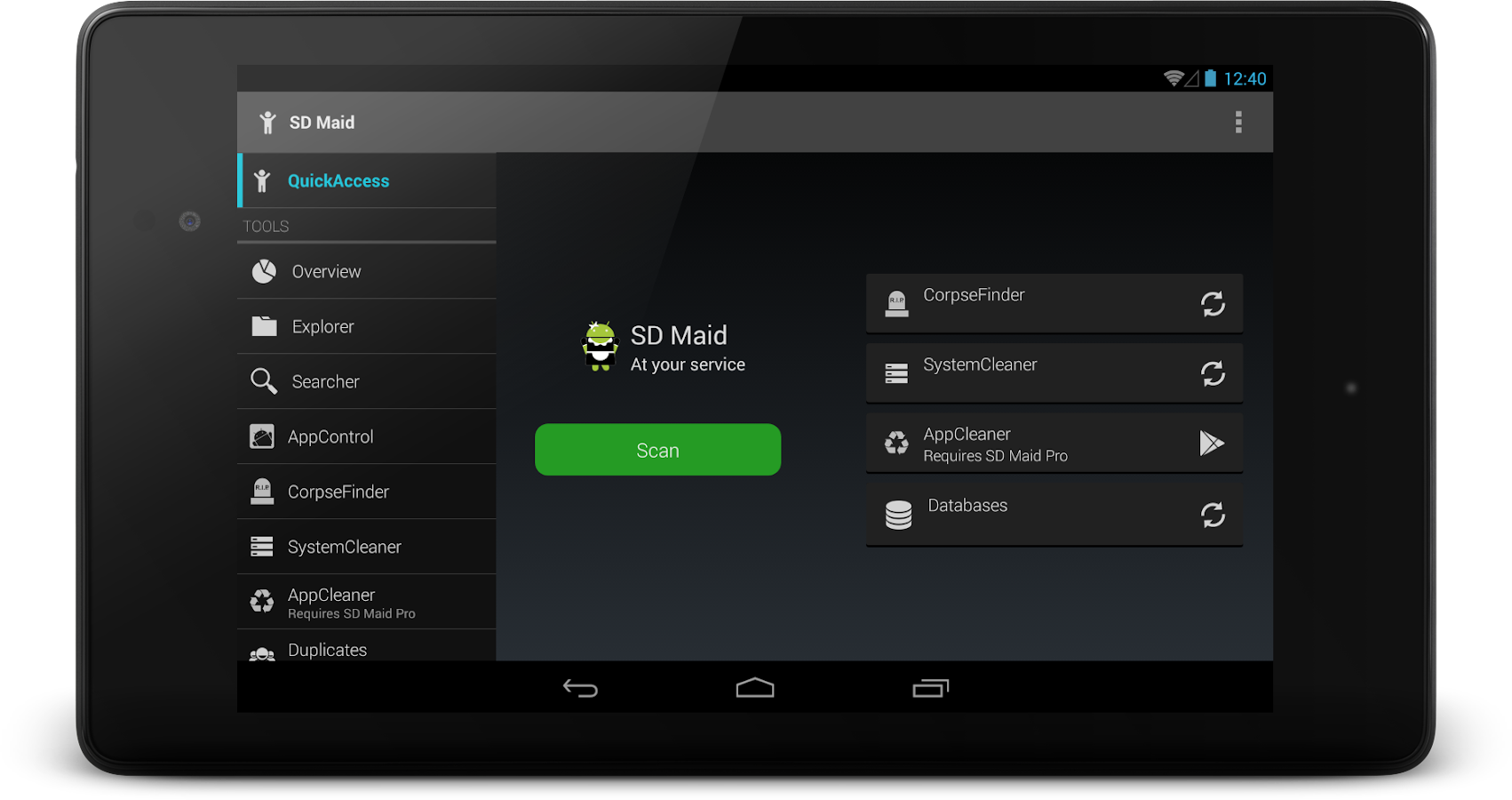The height and width of the screenshot is (800, 1512).
Task: Open the Searcher magnifying glass tool
Action: 325,381
